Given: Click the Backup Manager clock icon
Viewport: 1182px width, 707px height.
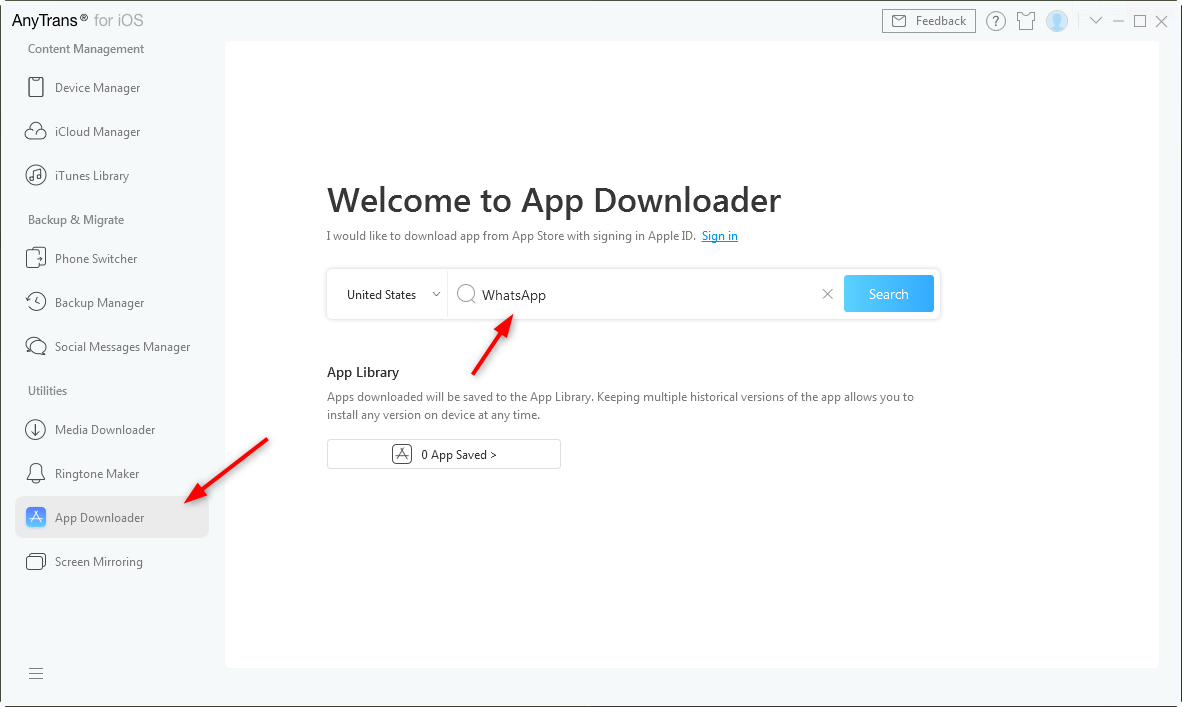Looking at the screenshot, I should (x=35, y=302).
